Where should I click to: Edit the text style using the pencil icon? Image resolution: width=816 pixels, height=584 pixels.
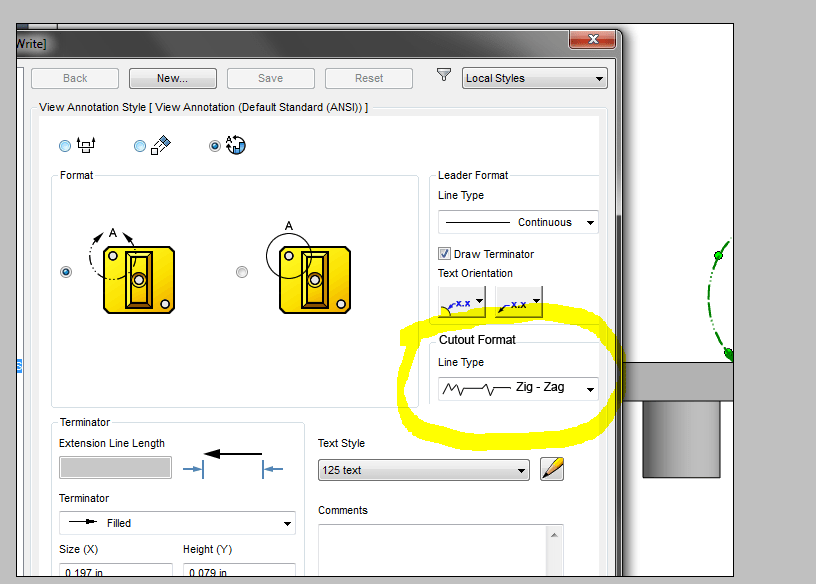[551, 469]
